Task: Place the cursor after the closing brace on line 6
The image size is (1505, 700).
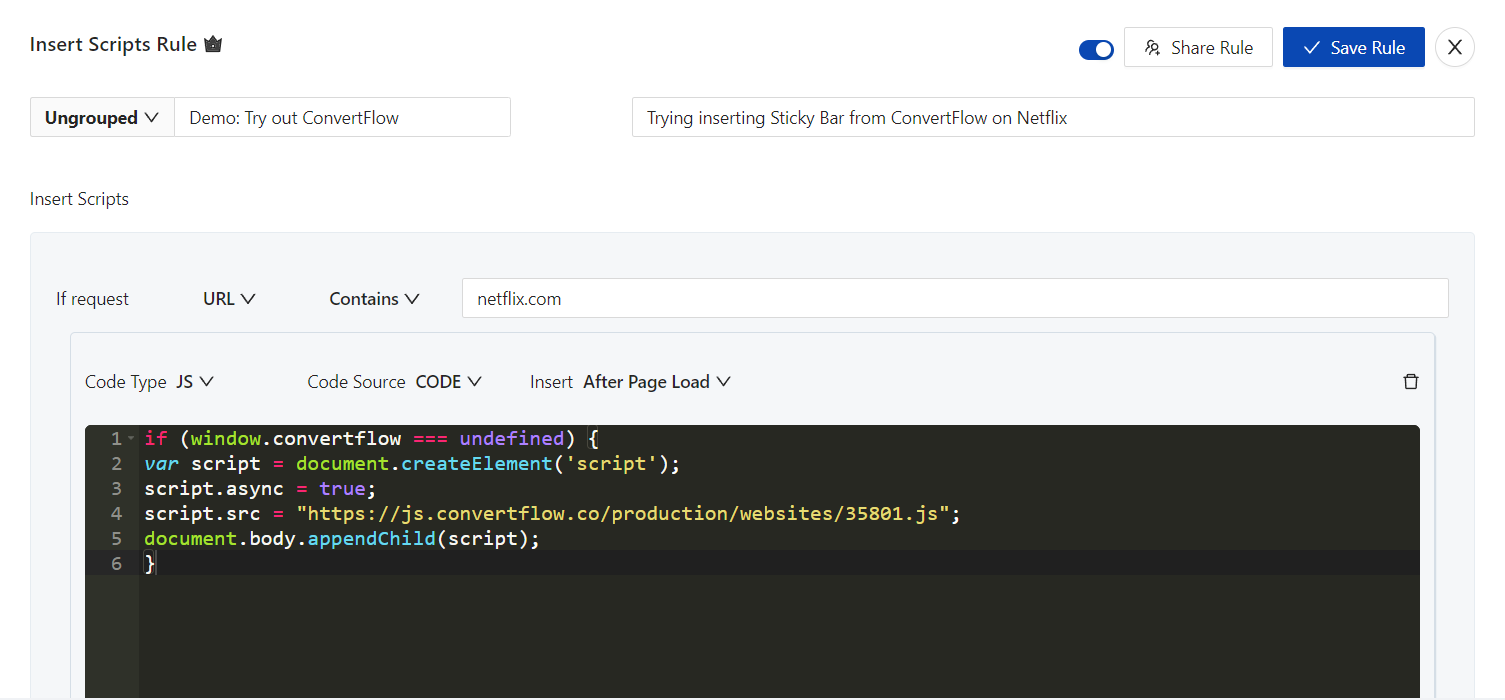Action: (158, 564)
